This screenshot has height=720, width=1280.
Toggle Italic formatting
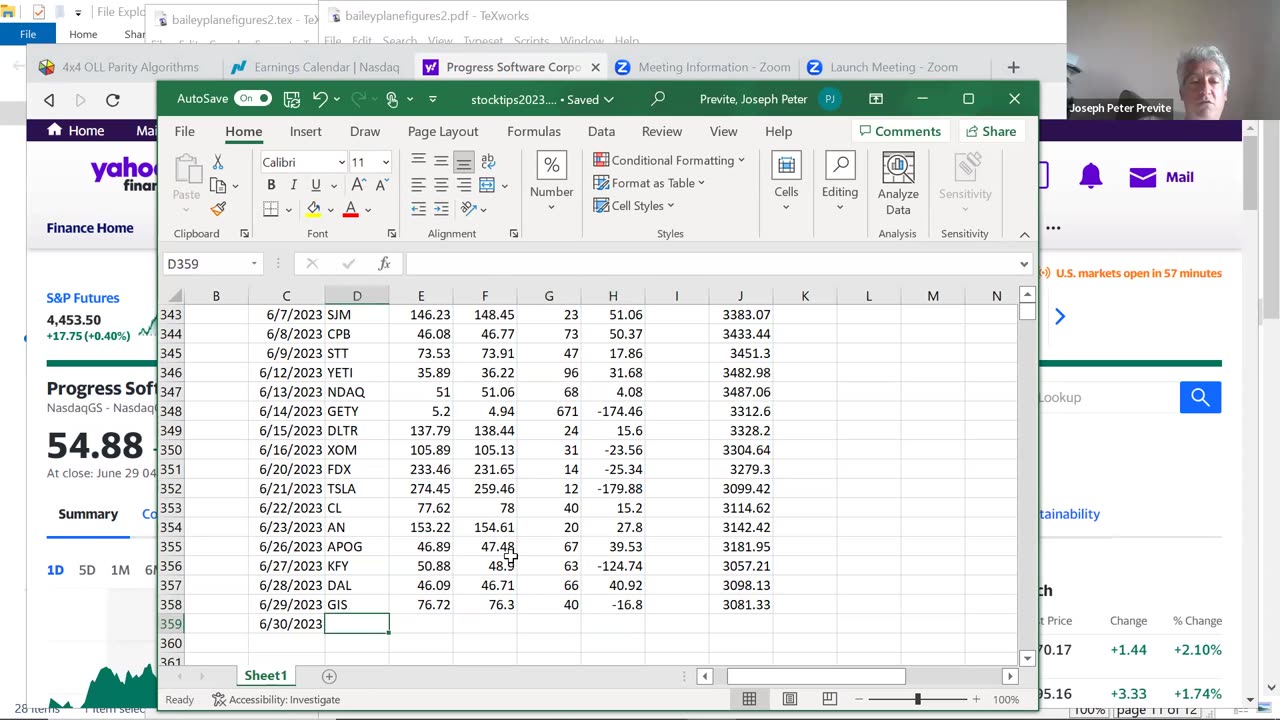293,185
